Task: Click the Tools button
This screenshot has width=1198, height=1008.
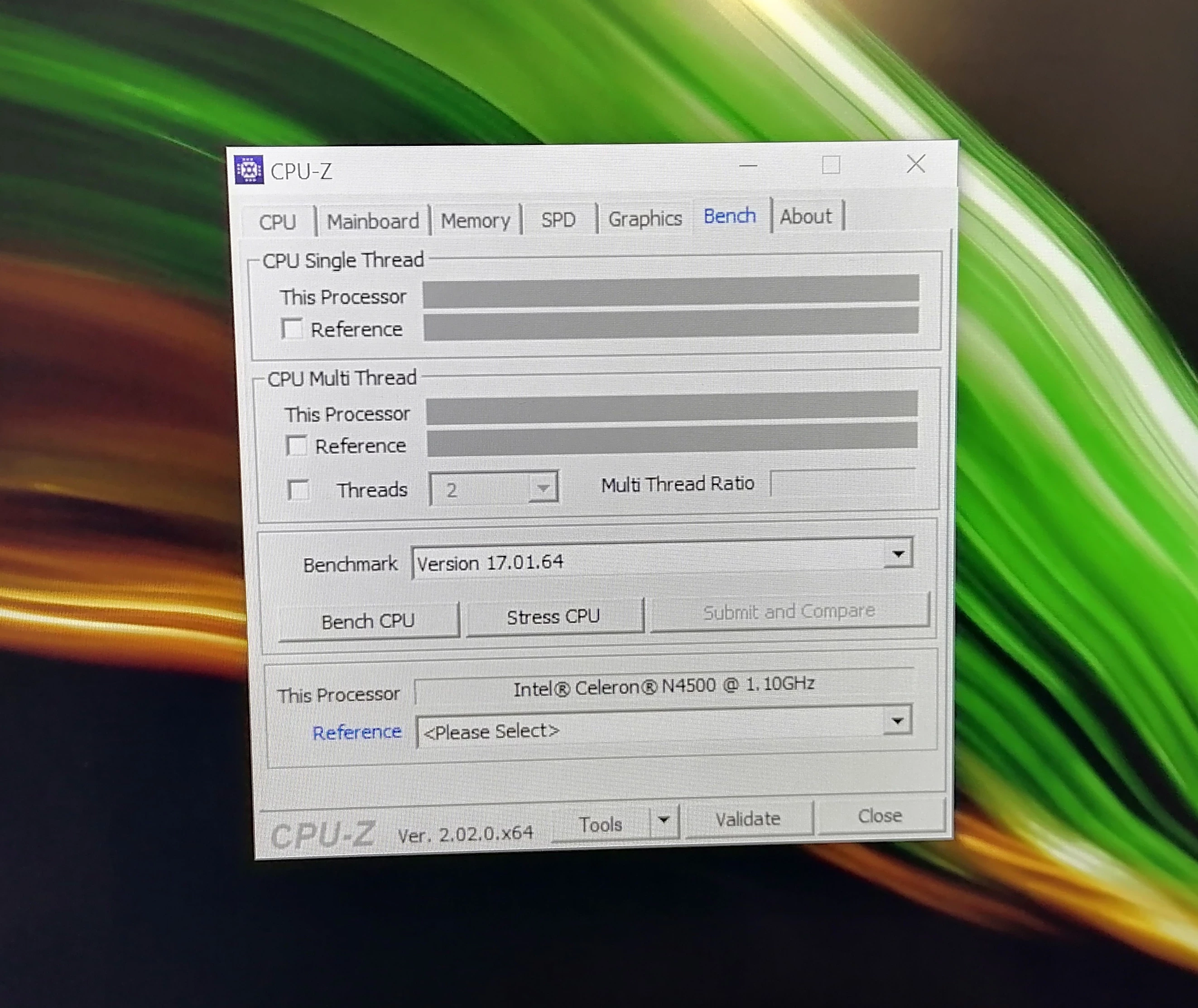Action: click(x=601, y=824)
